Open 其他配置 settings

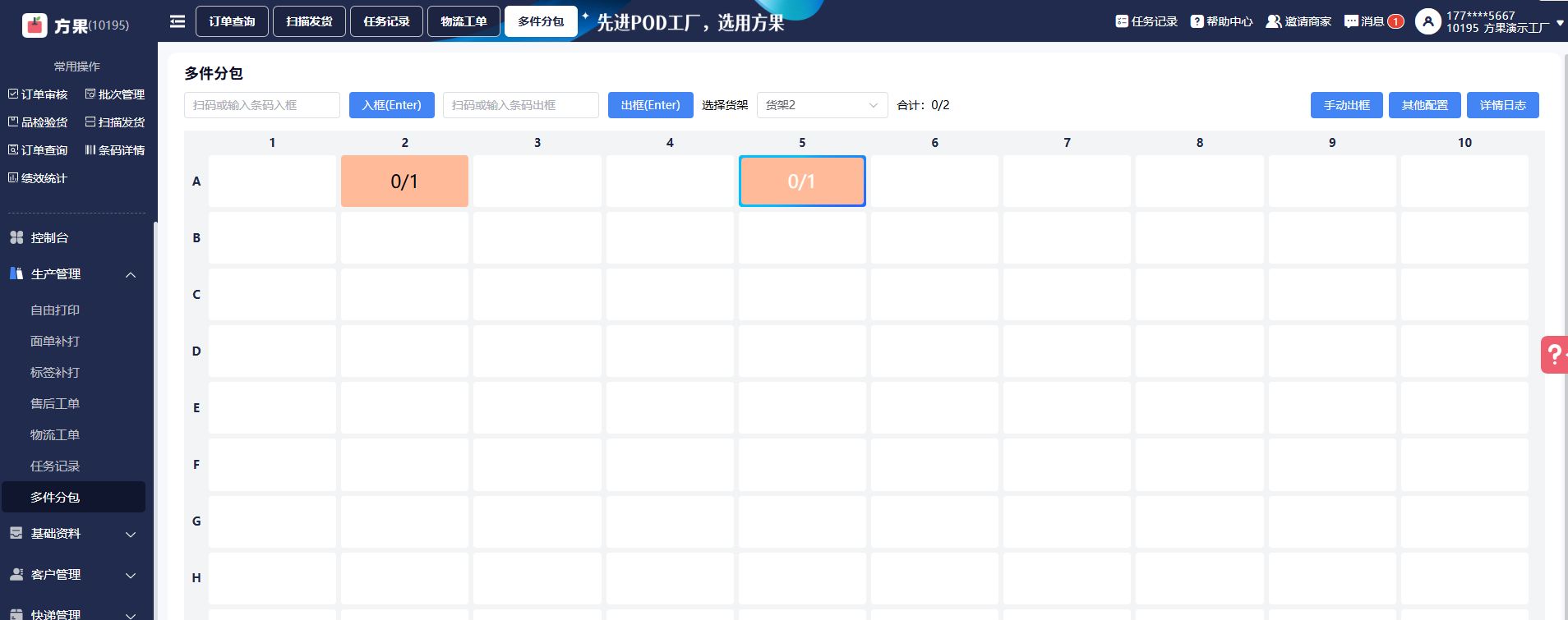(1425, 105)
